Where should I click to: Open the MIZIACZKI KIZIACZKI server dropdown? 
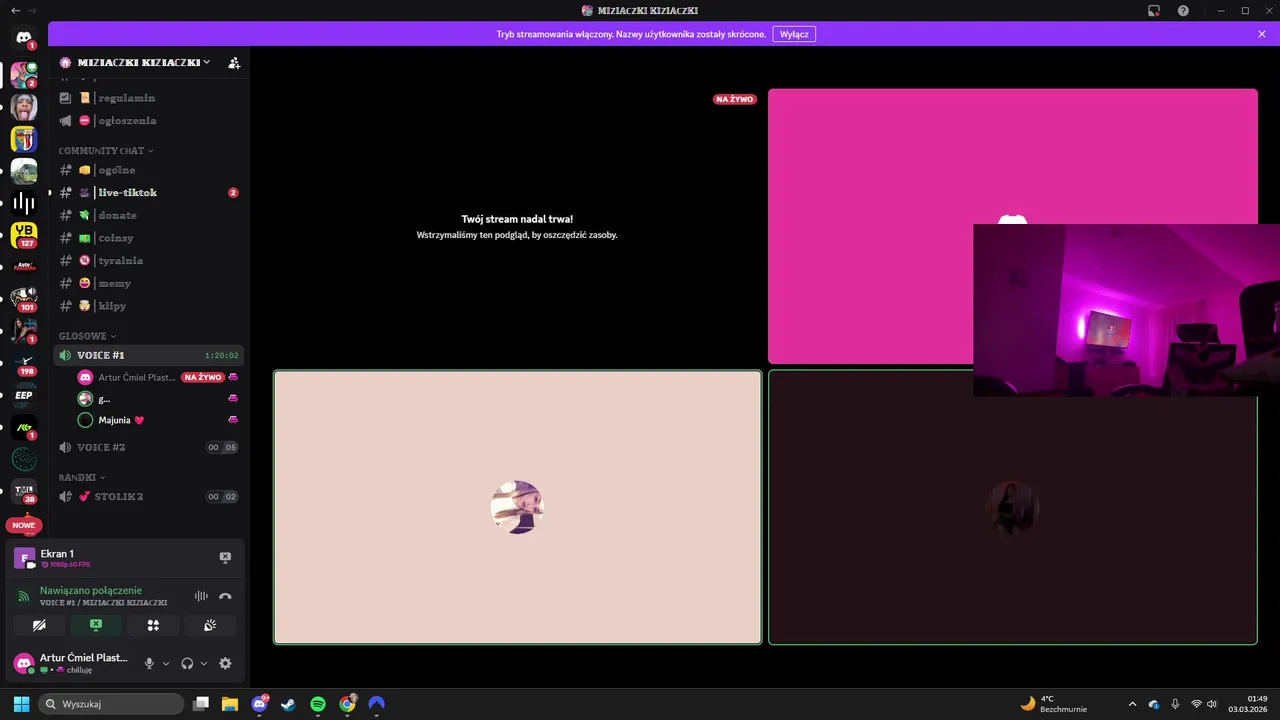[x=145, y=62]
